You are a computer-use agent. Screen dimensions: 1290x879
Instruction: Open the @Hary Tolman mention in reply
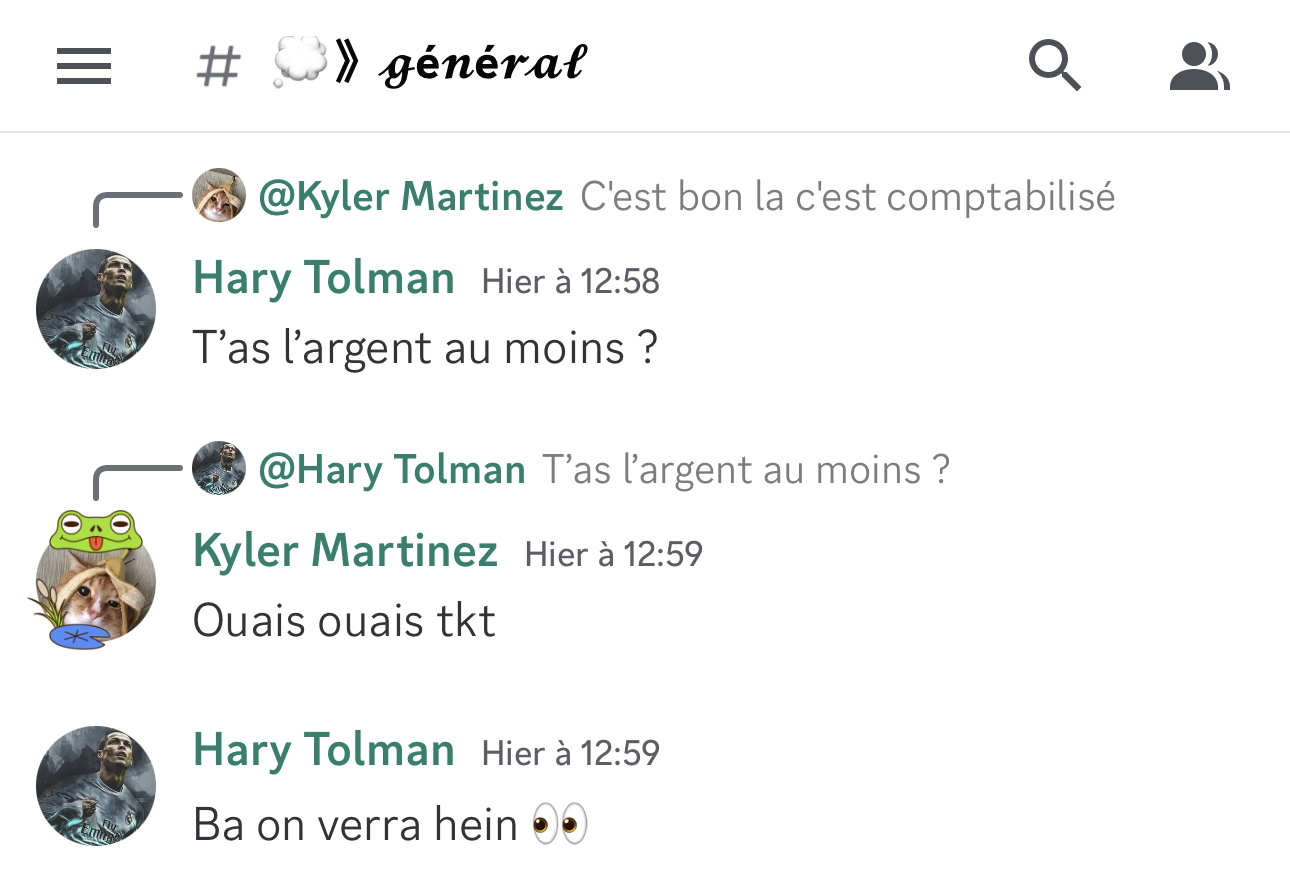tap(392, 469)
